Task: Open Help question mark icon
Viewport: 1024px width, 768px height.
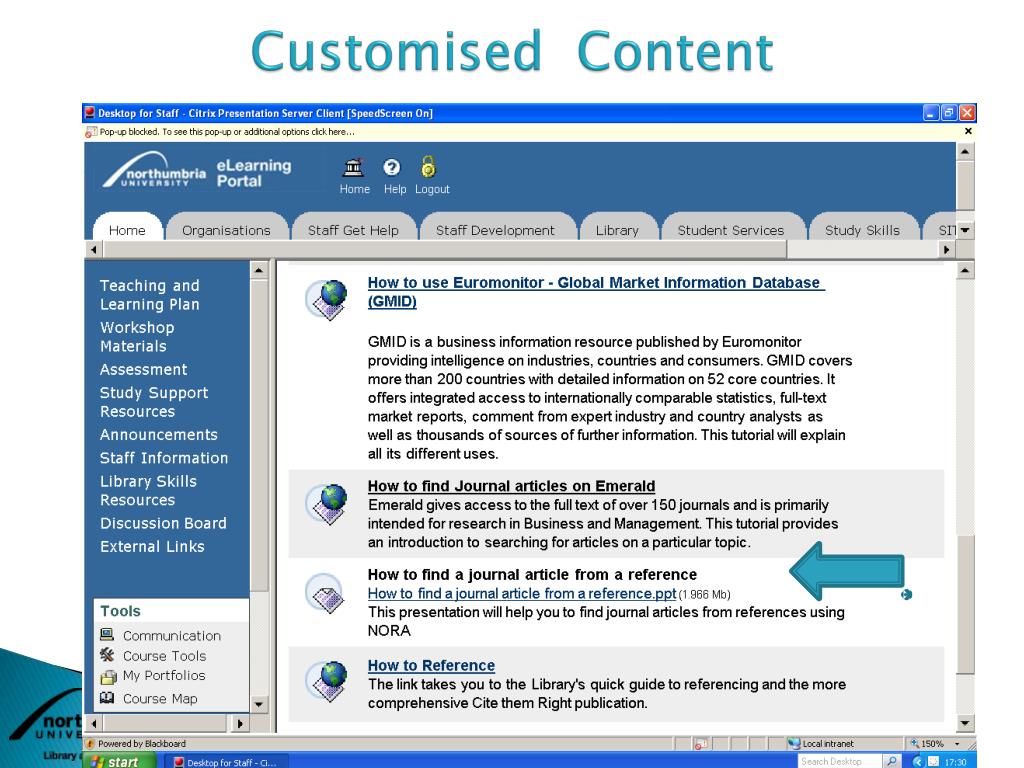Action: pos(392,168)
